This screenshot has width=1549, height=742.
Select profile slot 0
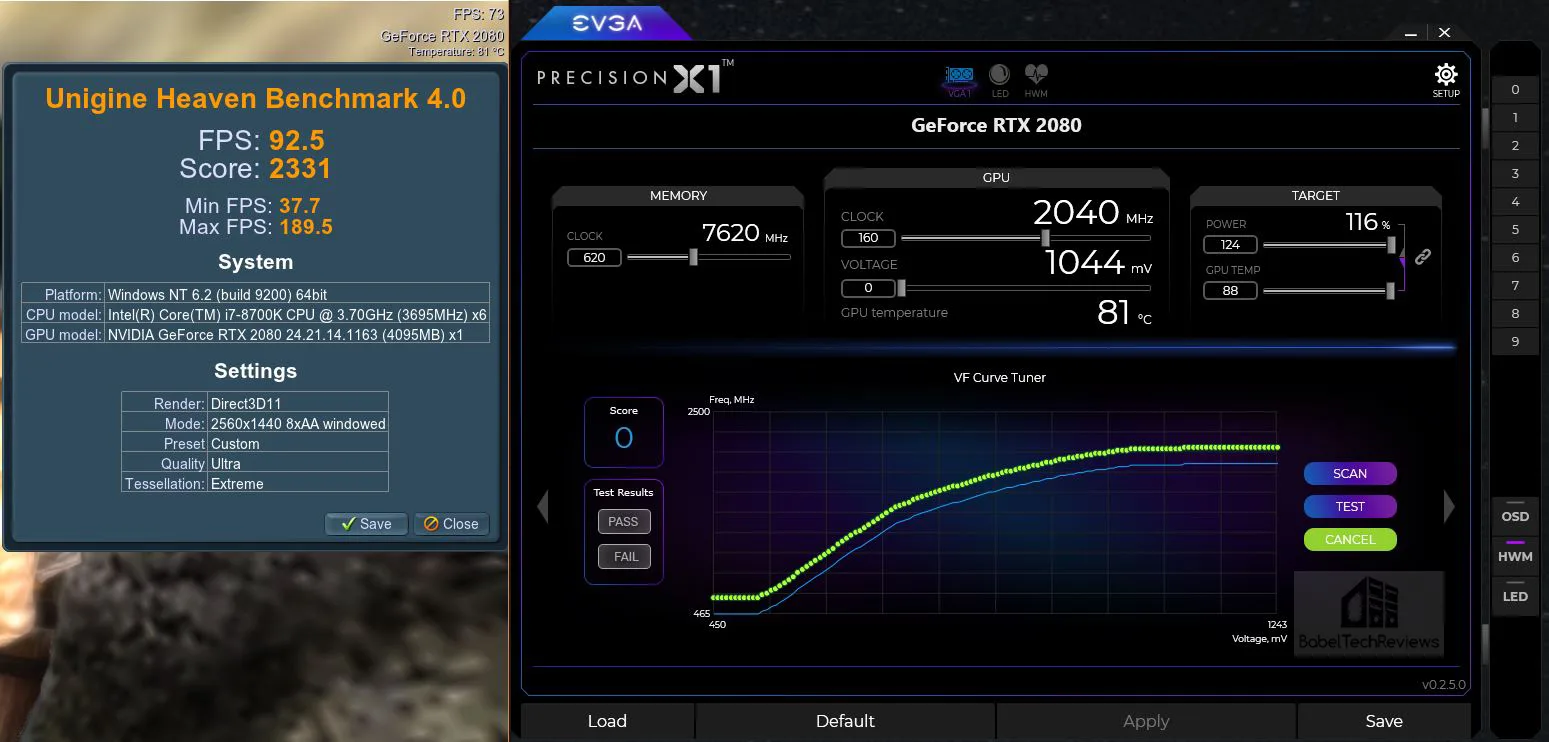[1515, 90]
